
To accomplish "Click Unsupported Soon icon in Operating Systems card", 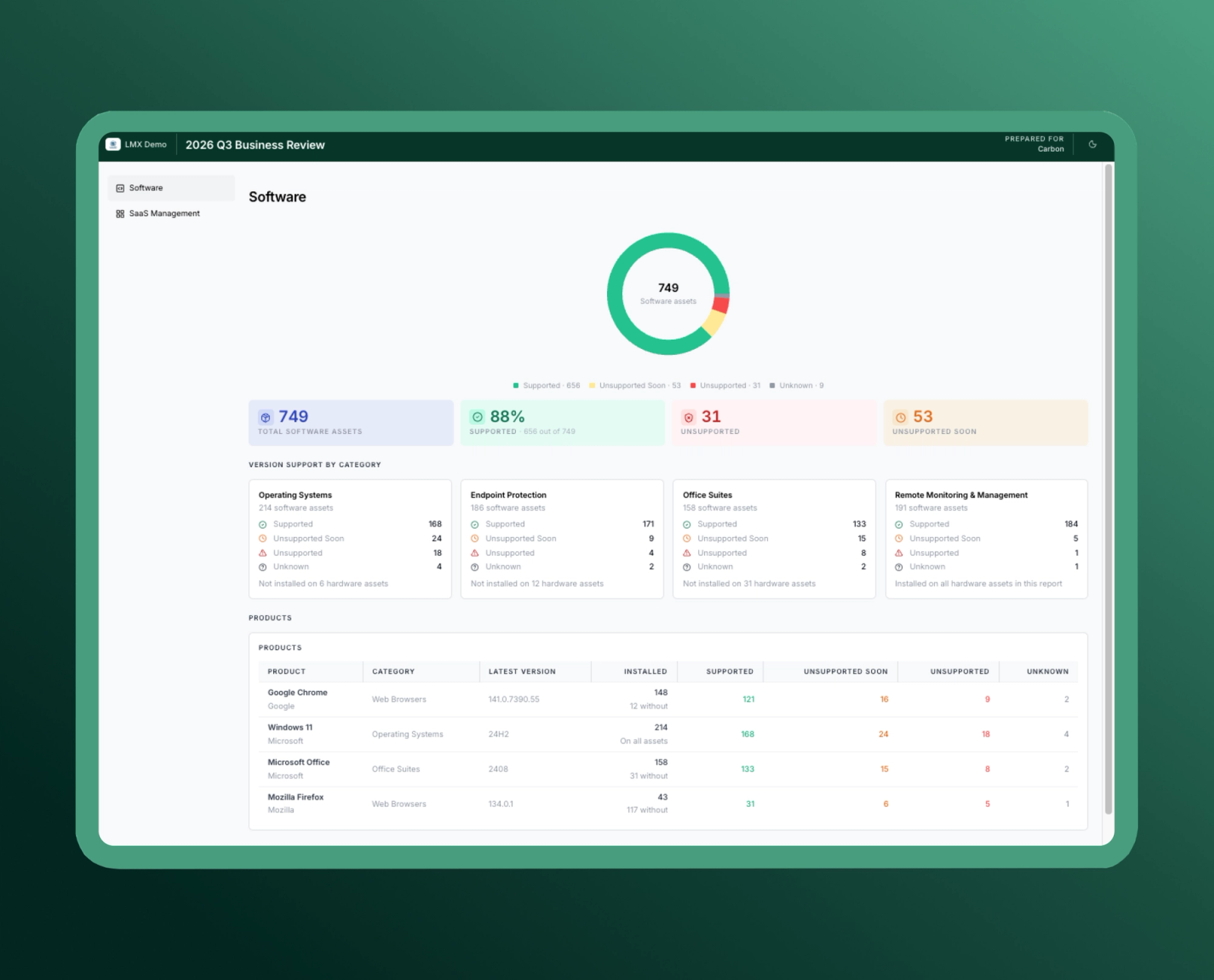I will [263, 539].
